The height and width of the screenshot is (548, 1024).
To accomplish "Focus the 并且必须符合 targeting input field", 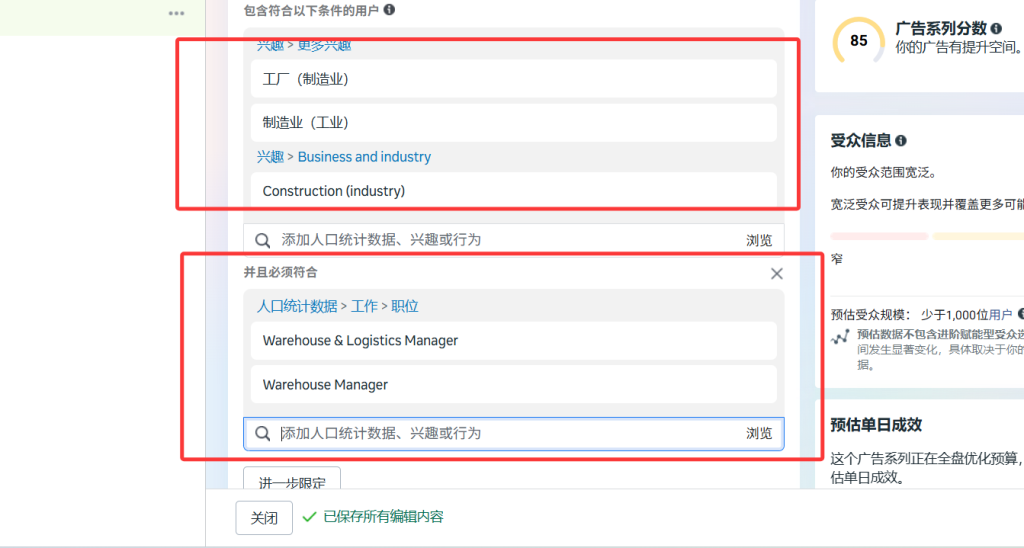I will (500, 433).
